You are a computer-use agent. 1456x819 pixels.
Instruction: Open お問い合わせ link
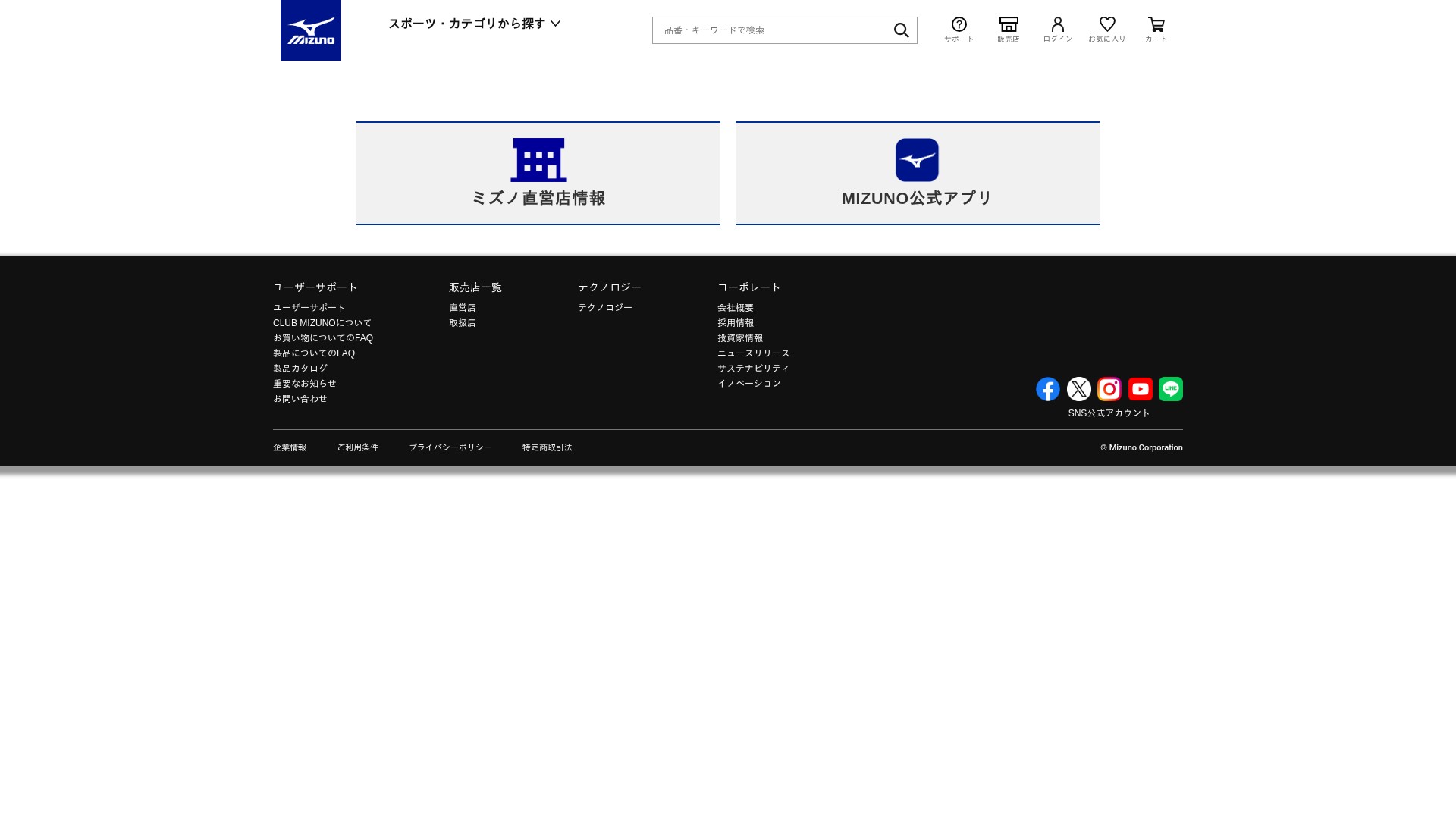click(x=300, y=399)
